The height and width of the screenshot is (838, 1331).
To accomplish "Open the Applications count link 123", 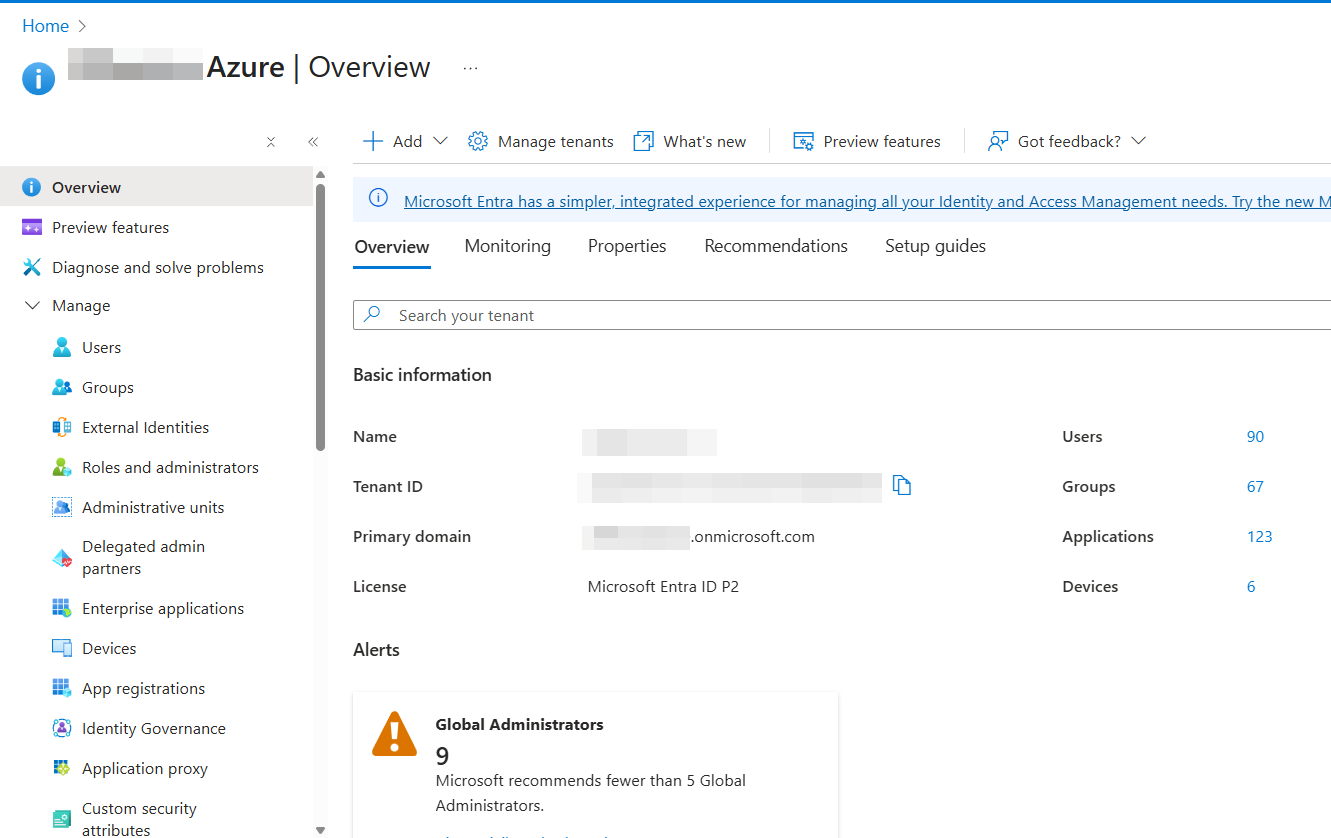I will [1260, 536].
